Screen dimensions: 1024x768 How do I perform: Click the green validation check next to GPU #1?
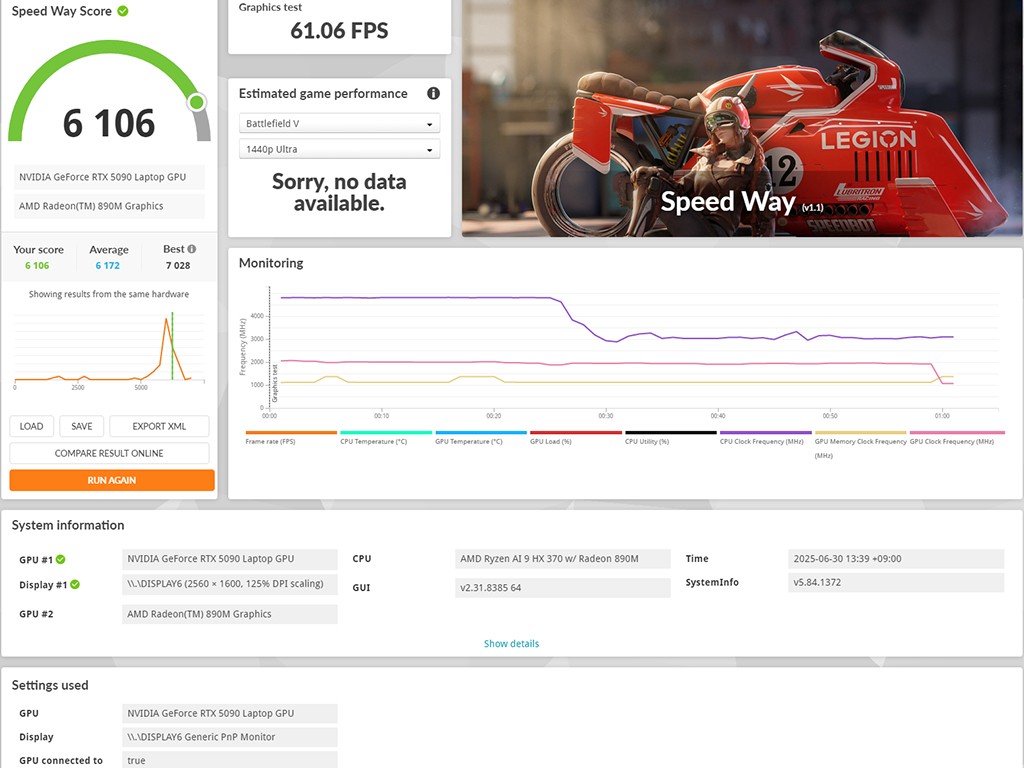click(60, 559)
